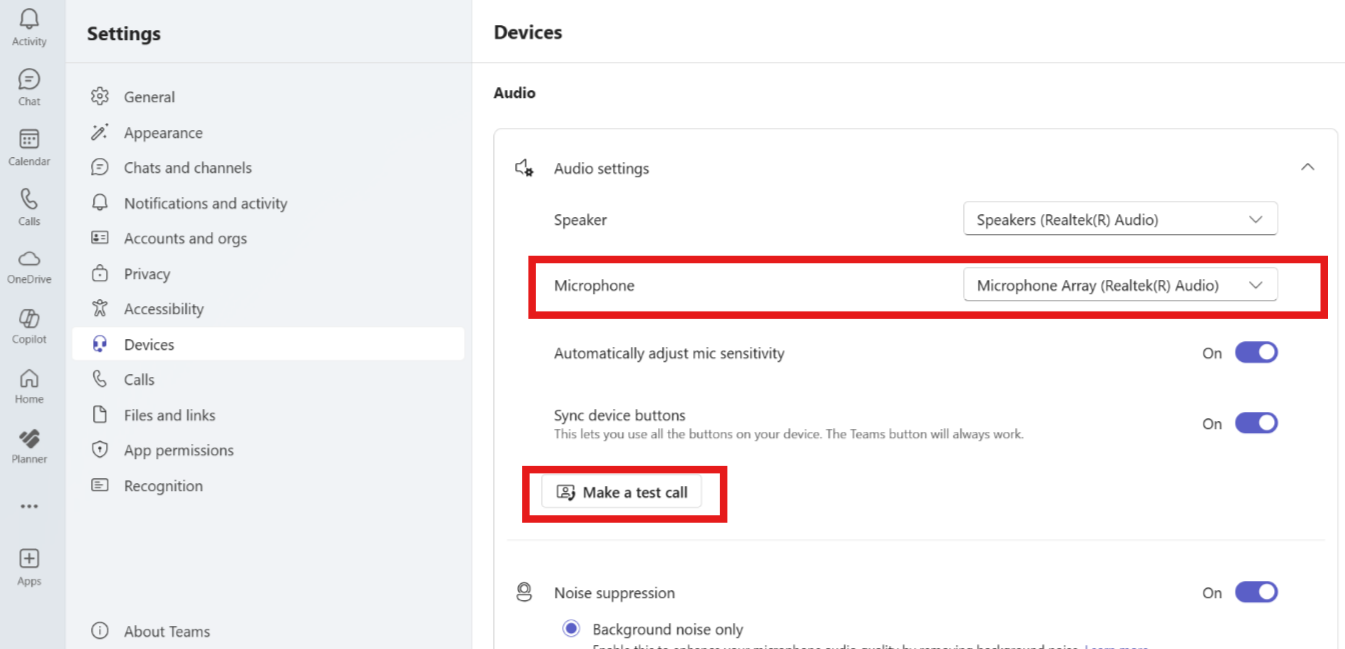The image size is (1345, 649).
Task: Show more apps via ellipsis icon
Action: click(29, 506)
